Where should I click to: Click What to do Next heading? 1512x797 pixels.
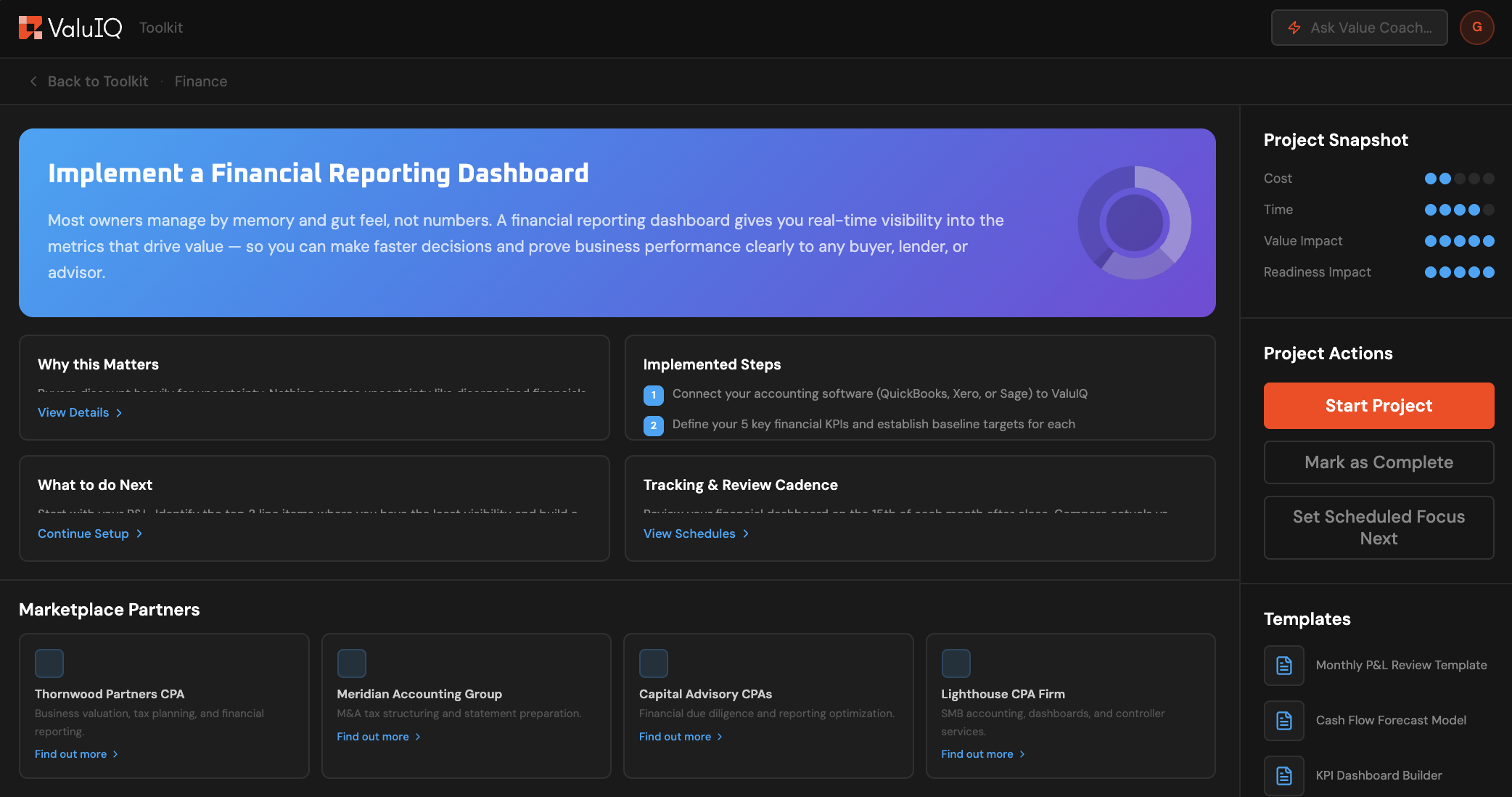[x=95, y=485]
